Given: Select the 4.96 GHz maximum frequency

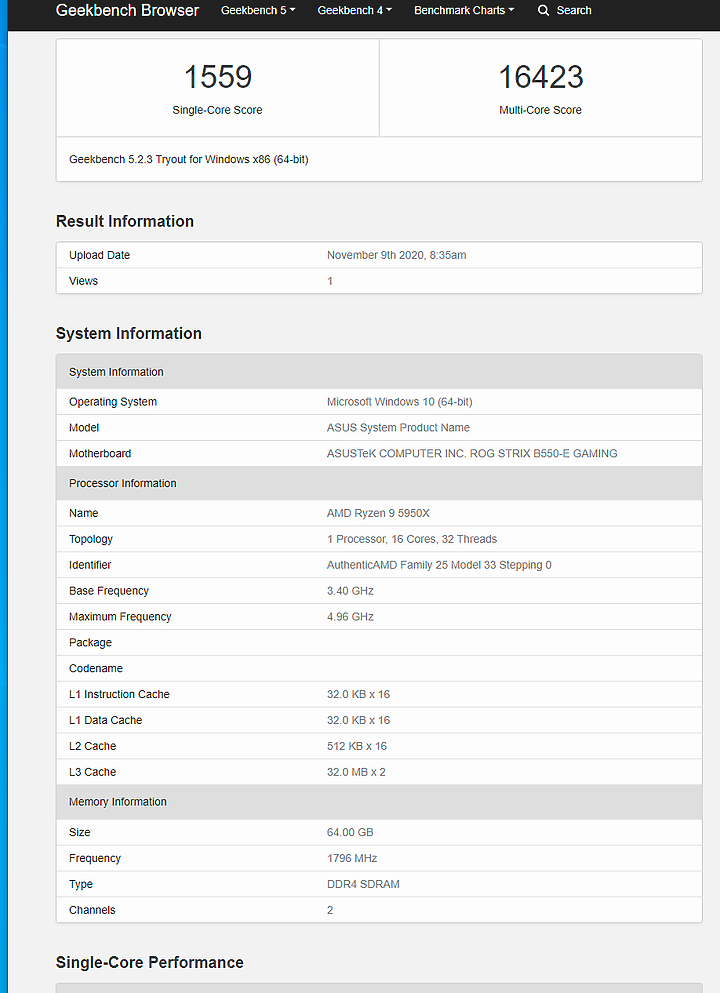Looking at the screenshot, I should (350, 617).
